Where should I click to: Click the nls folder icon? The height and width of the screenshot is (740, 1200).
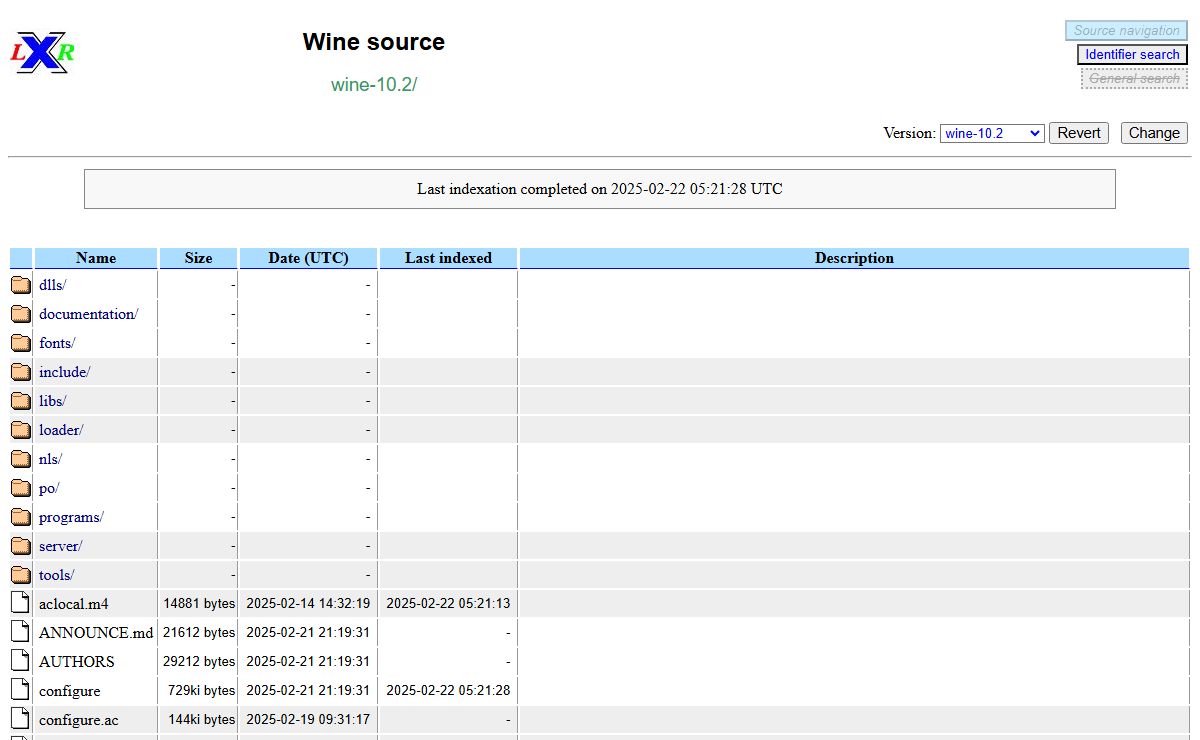(21, 459)
